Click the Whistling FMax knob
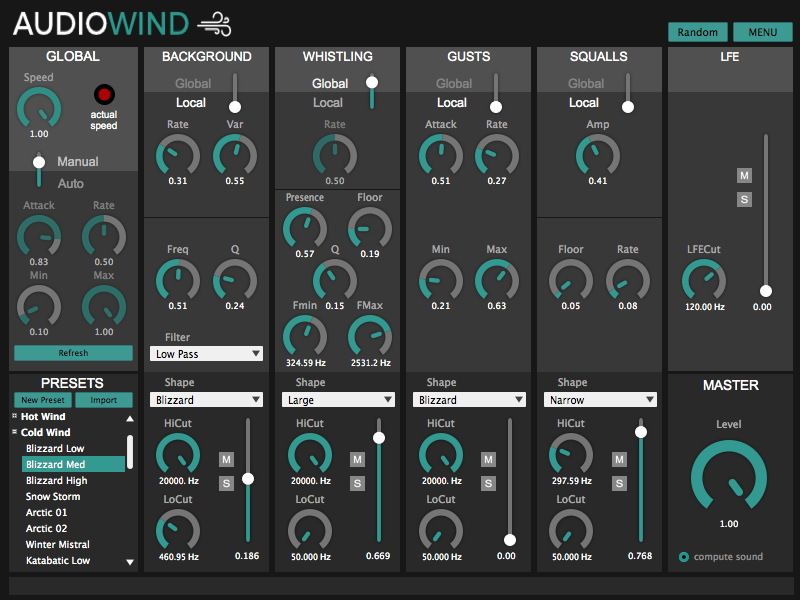800x600 pixels. coord(369,337)
